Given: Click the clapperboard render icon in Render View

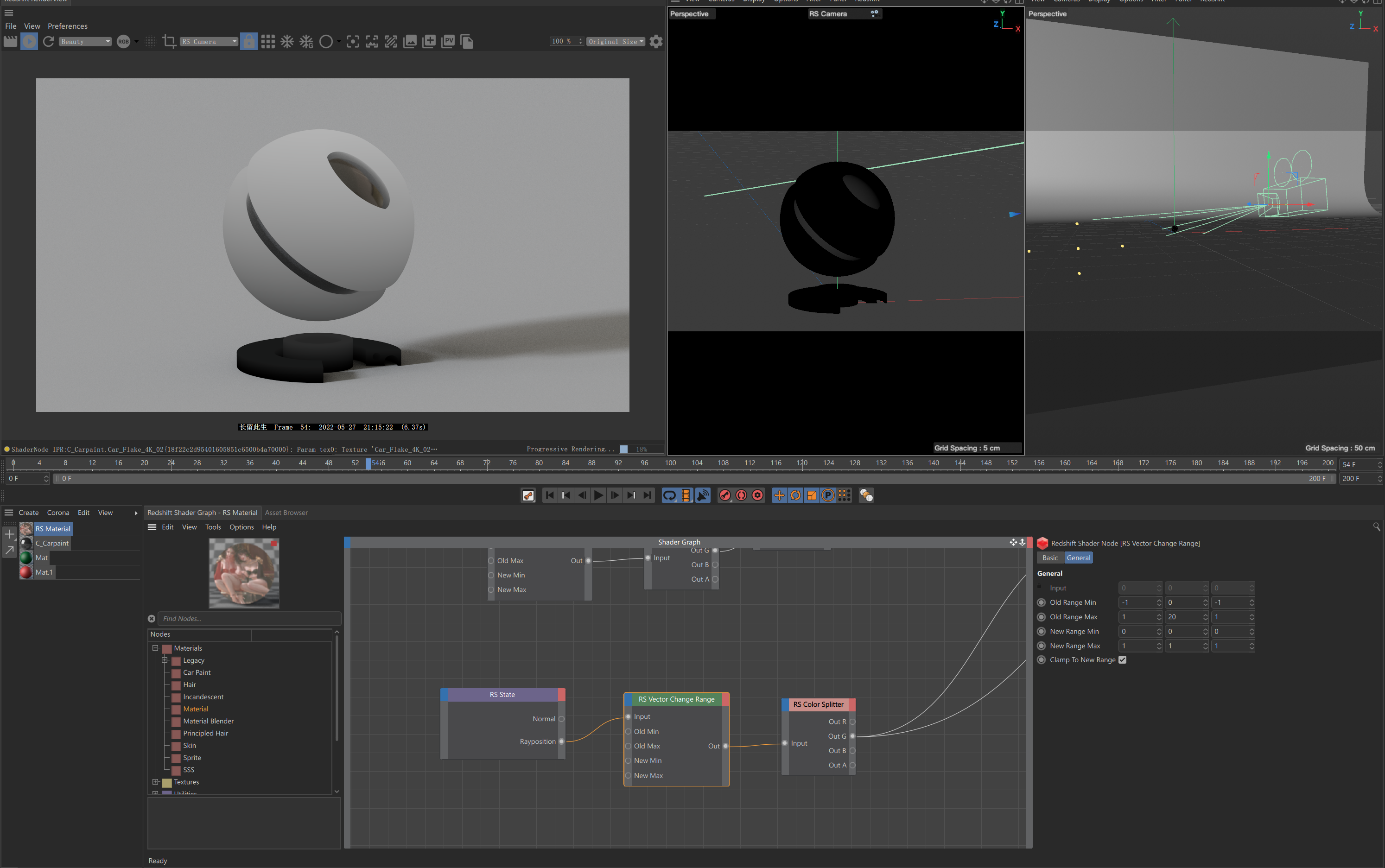Looking at the screenshot, I should click(10, 41).
